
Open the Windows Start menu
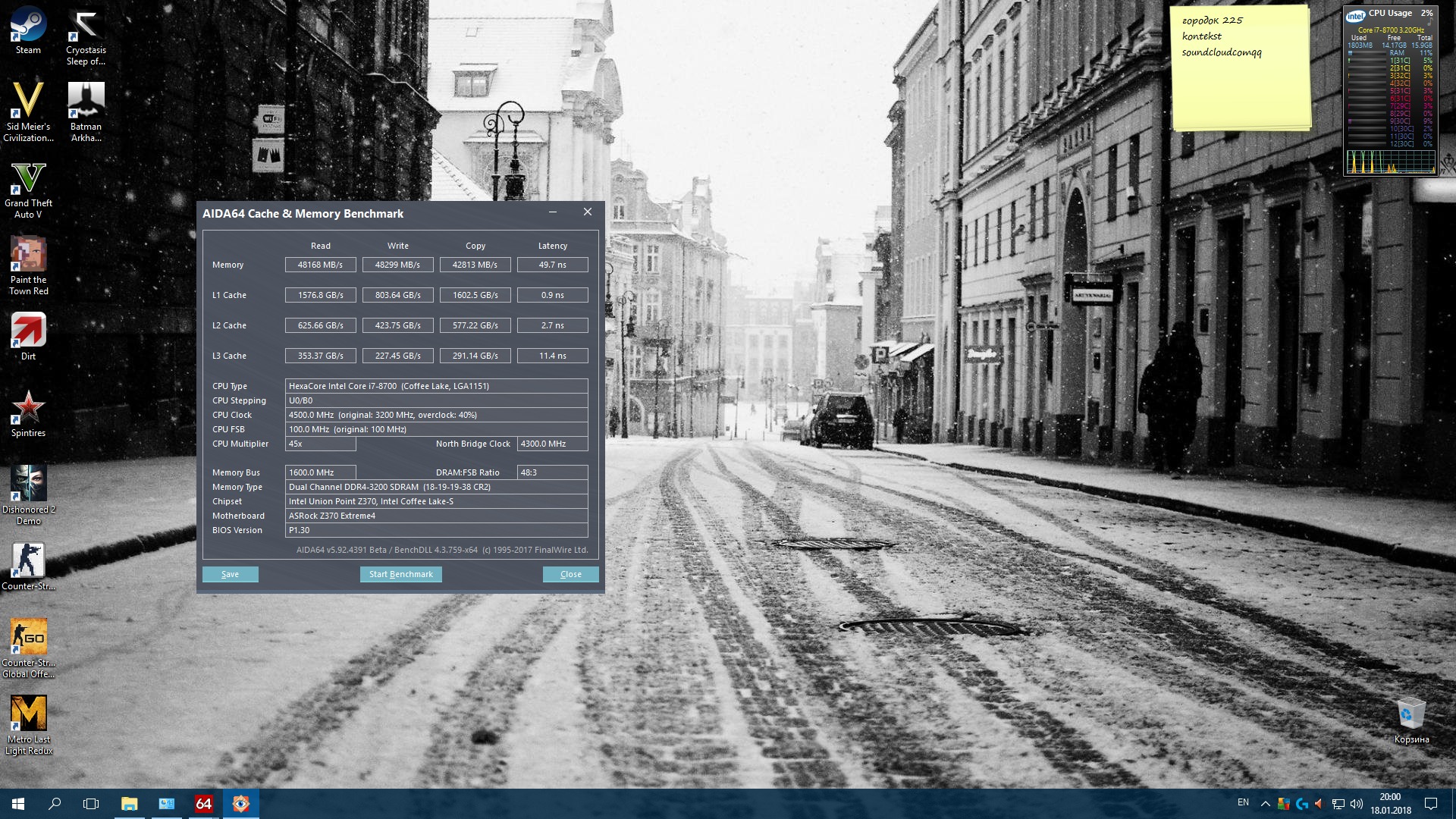click(x=18, y=804)
